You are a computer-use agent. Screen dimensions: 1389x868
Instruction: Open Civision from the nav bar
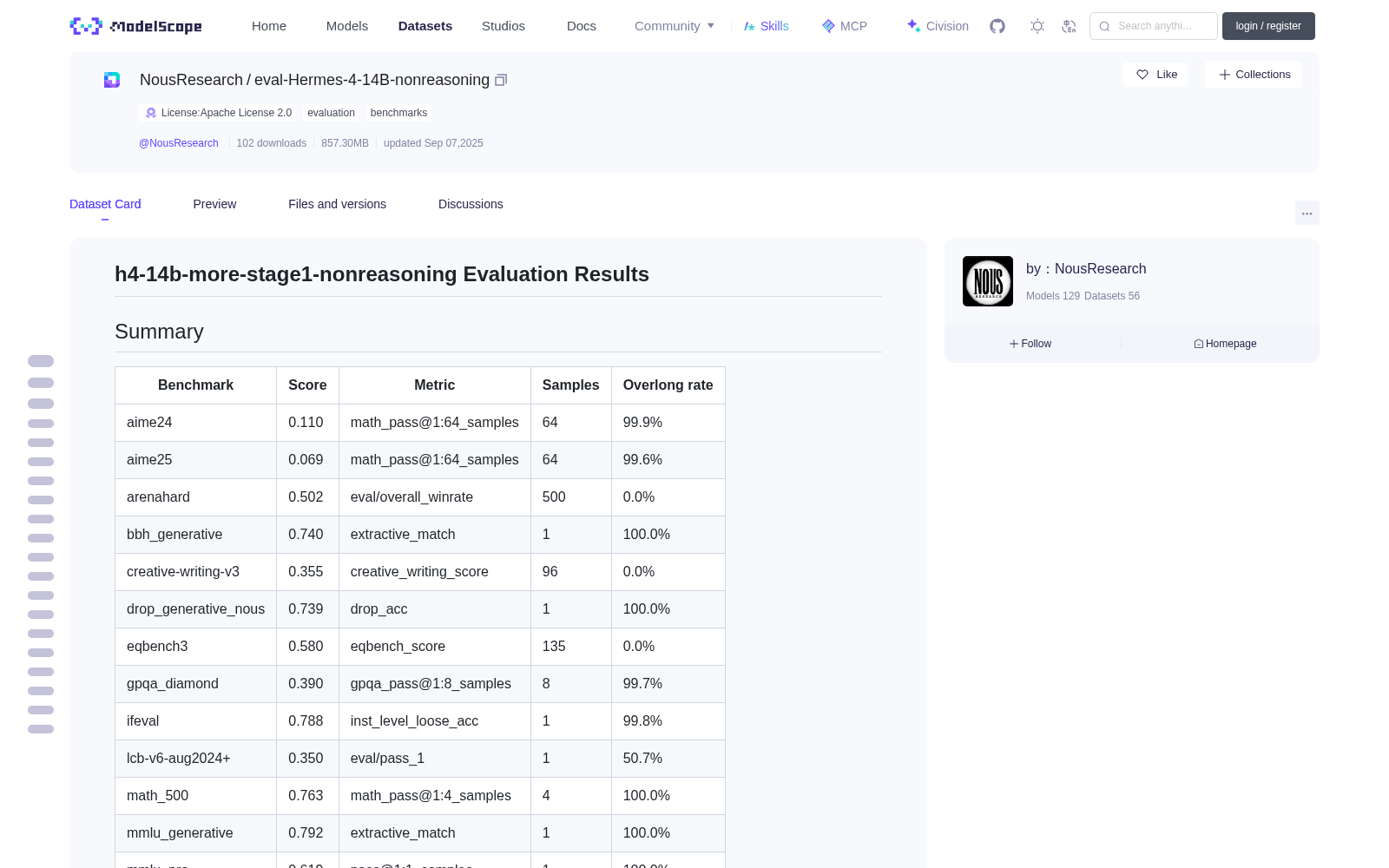(x=938, y=26)
